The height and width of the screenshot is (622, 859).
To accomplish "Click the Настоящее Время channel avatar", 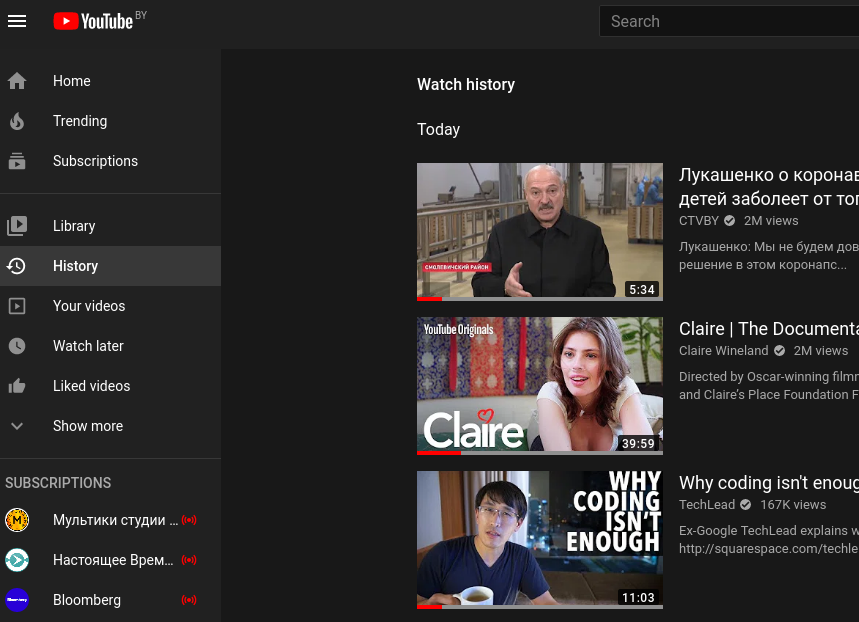I will pos(17,560).
